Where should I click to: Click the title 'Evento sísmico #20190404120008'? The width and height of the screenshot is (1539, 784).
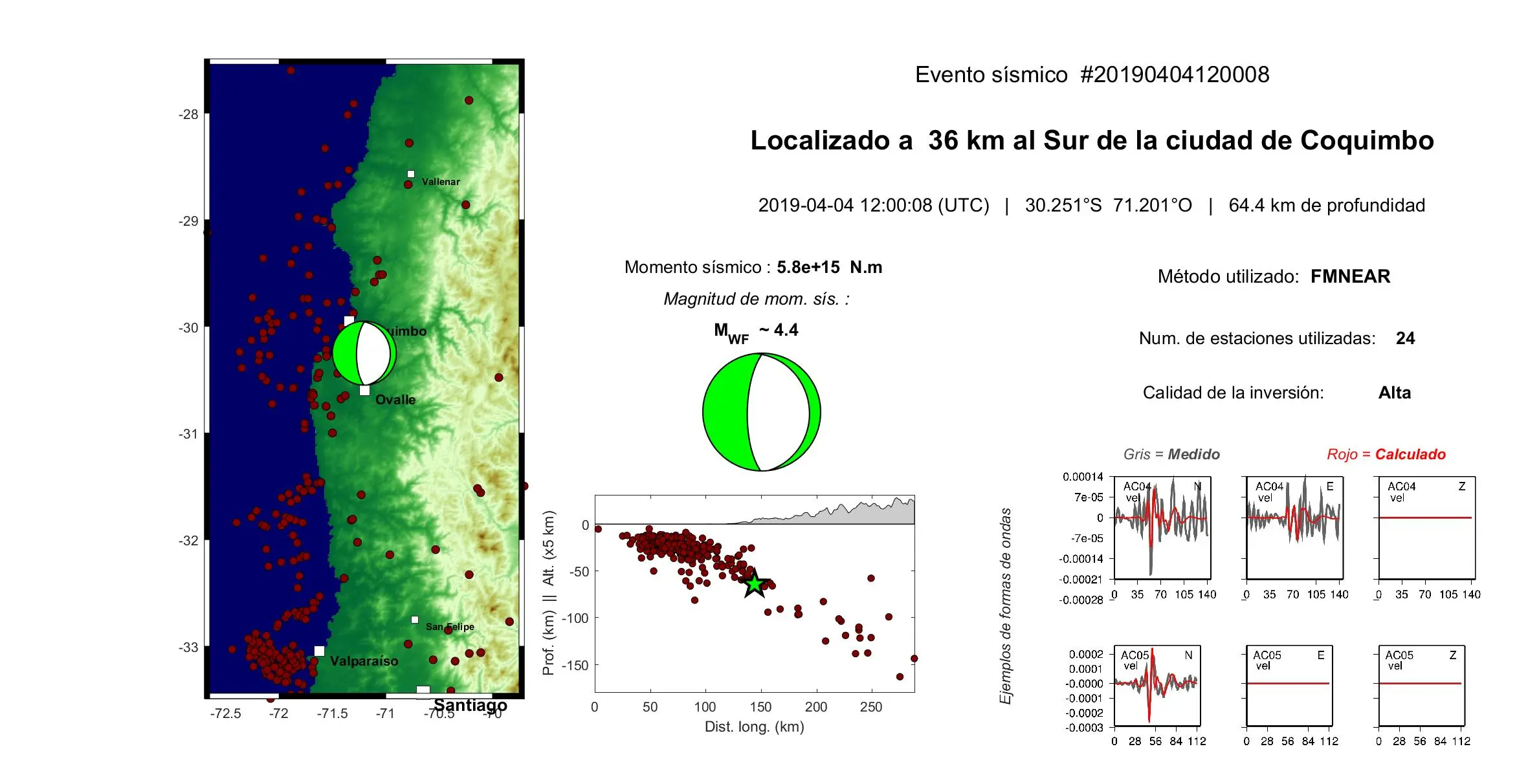(1092, 75)
